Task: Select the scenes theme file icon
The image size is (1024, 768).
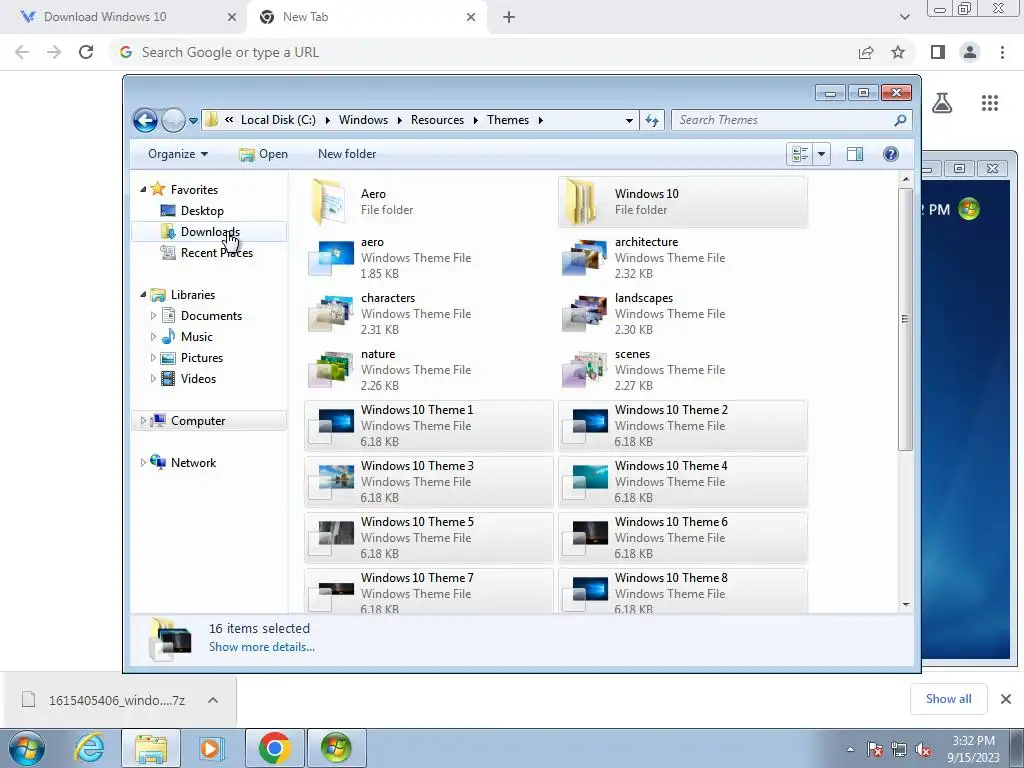Action: coord(584,370)
